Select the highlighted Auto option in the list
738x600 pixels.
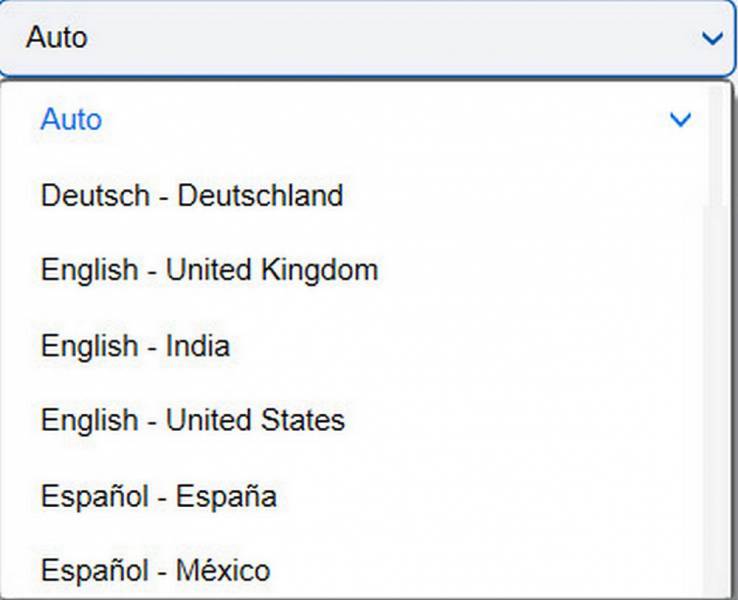72,120
